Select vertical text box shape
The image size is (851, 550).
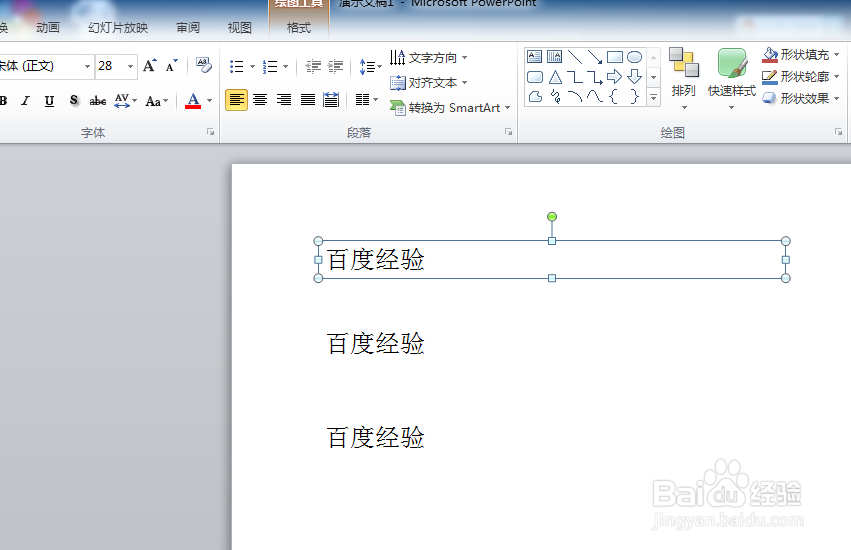click(554, 56)
